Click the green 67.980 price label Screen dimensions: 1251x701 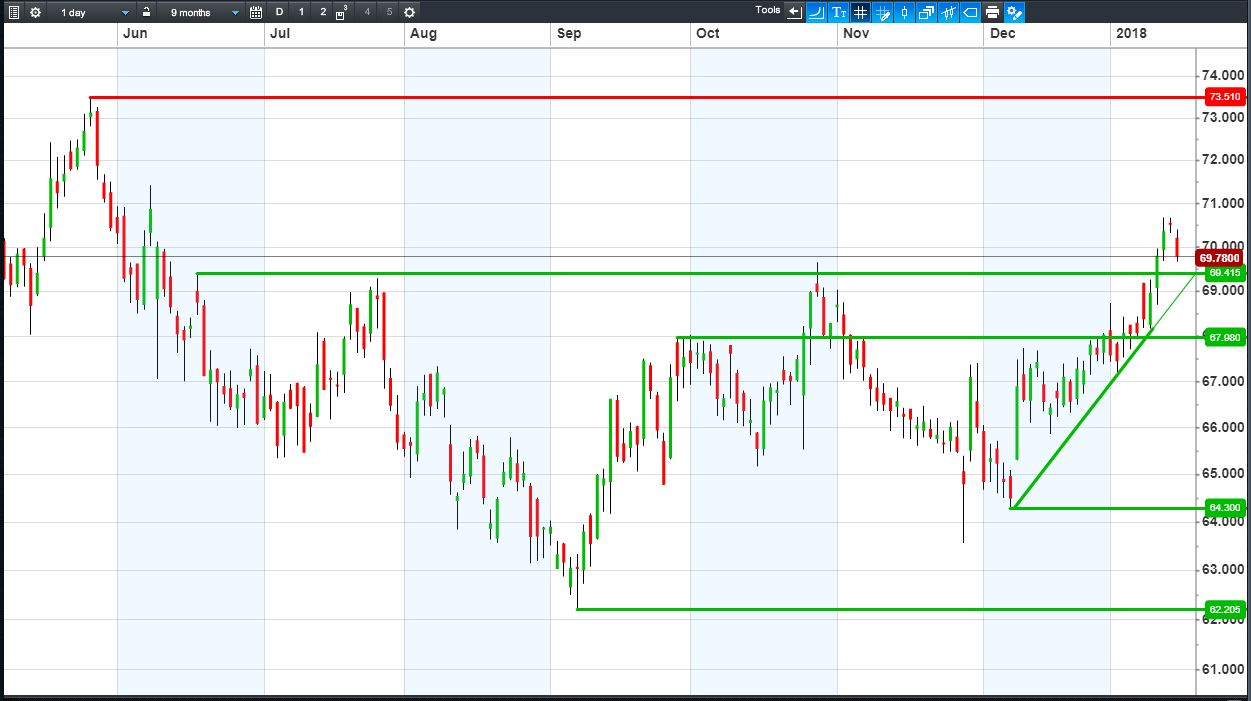click(1224, 337)
